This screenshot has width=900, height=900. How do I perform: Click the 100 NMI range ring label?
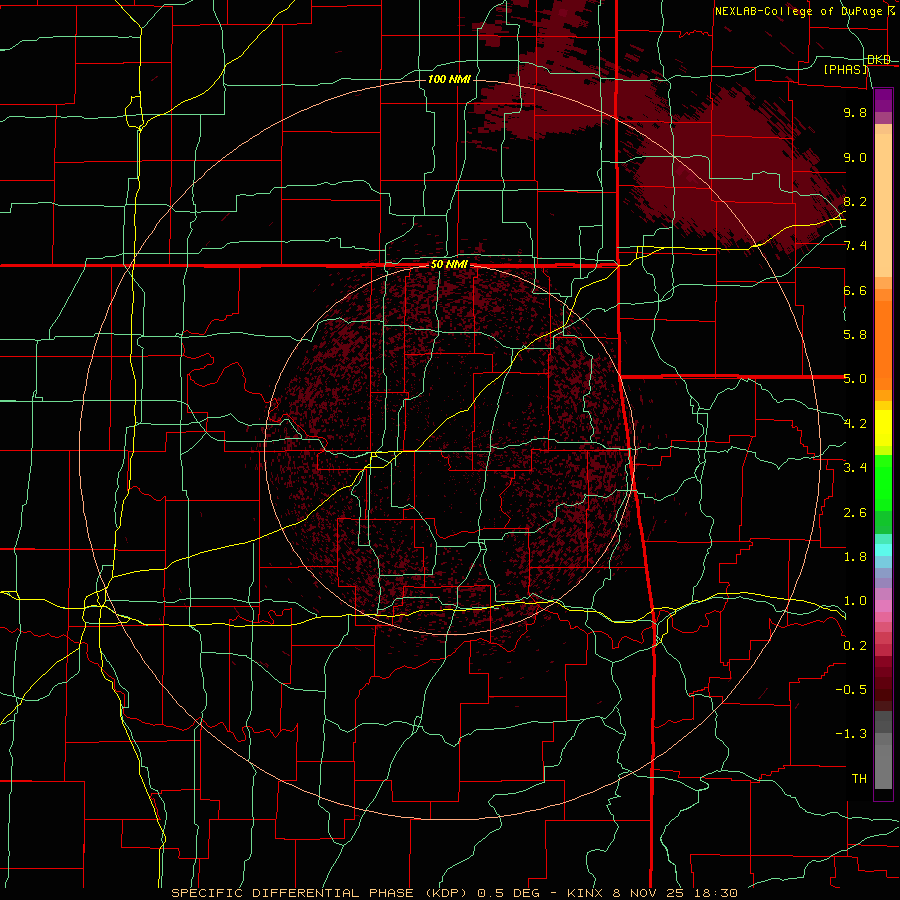449,79
